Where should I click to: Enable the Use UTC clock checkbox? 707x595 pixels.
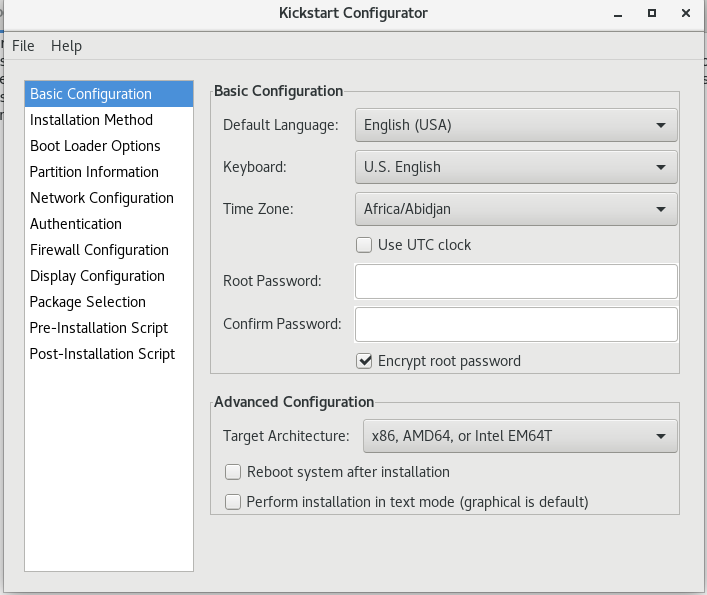point(365,245)
